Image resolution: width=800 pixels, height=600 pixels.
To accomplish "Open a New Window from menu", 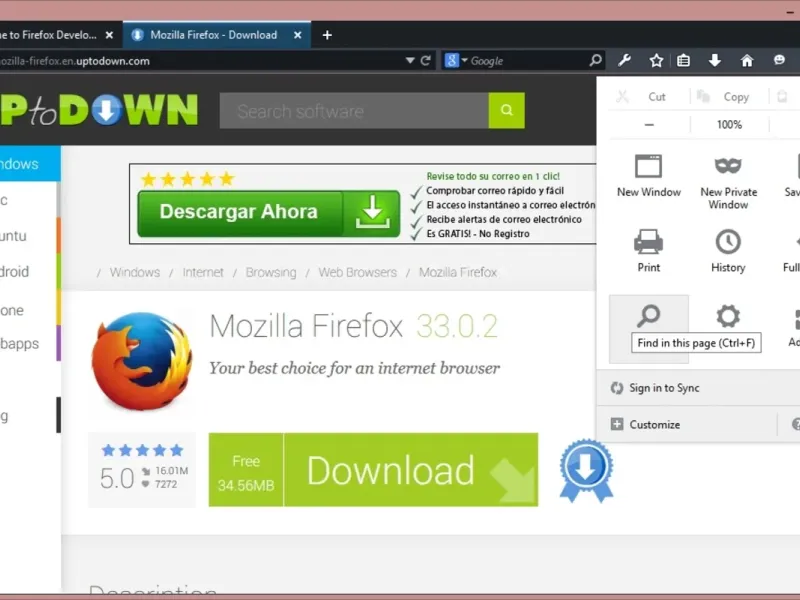I will (648, 176).
